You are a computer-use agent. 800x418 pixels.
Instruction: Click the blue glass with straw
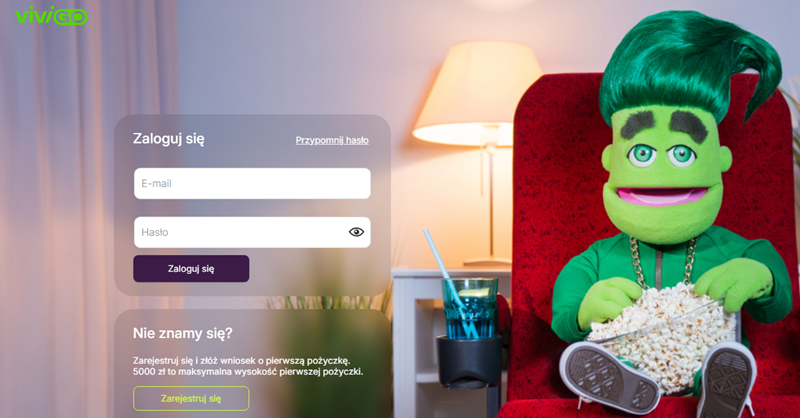[469, 308]
